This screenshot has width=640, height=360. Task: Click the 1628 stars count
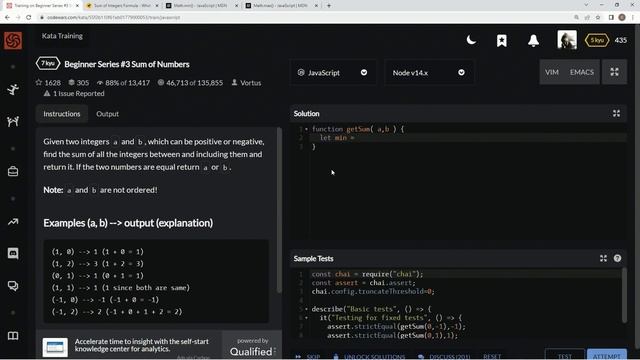tap(48, 82)
